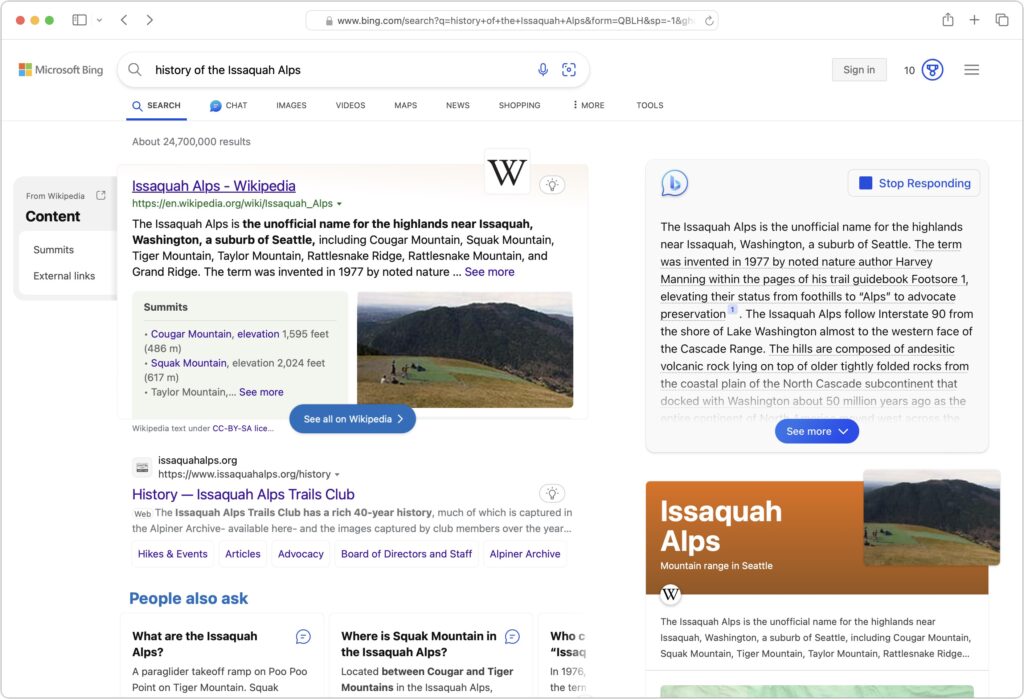Click lightbulb icon beside Wikipedia result

[x=551, y=184]
